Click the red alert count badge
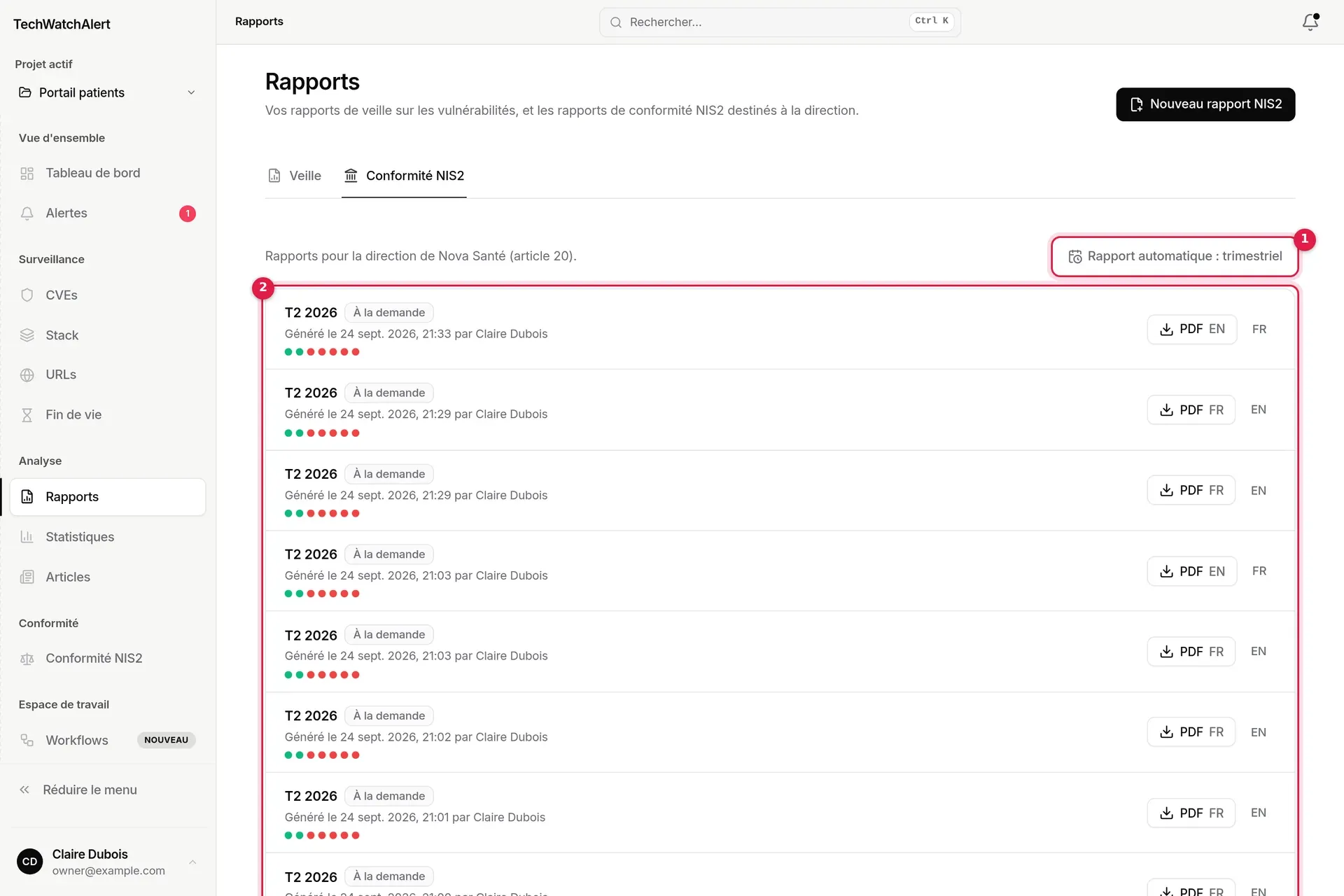 tap(188, 213)
